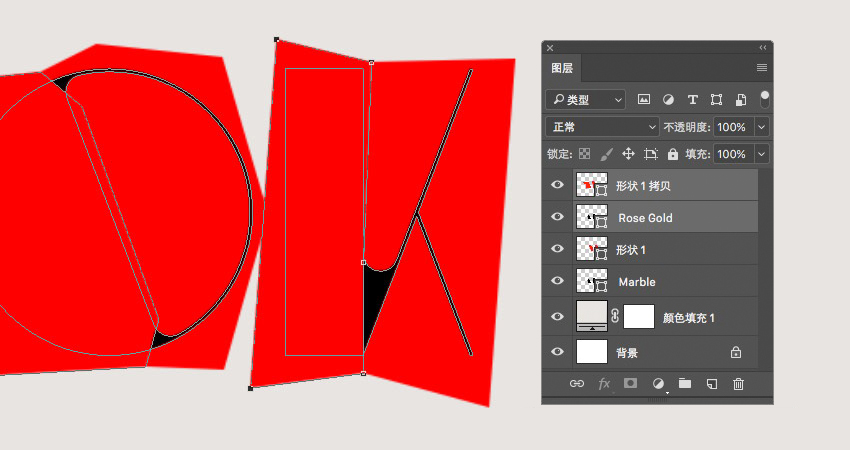The height and width of the screenshot is (450, 850).
Task: Create a new layer icon
Action: [712, 384]
